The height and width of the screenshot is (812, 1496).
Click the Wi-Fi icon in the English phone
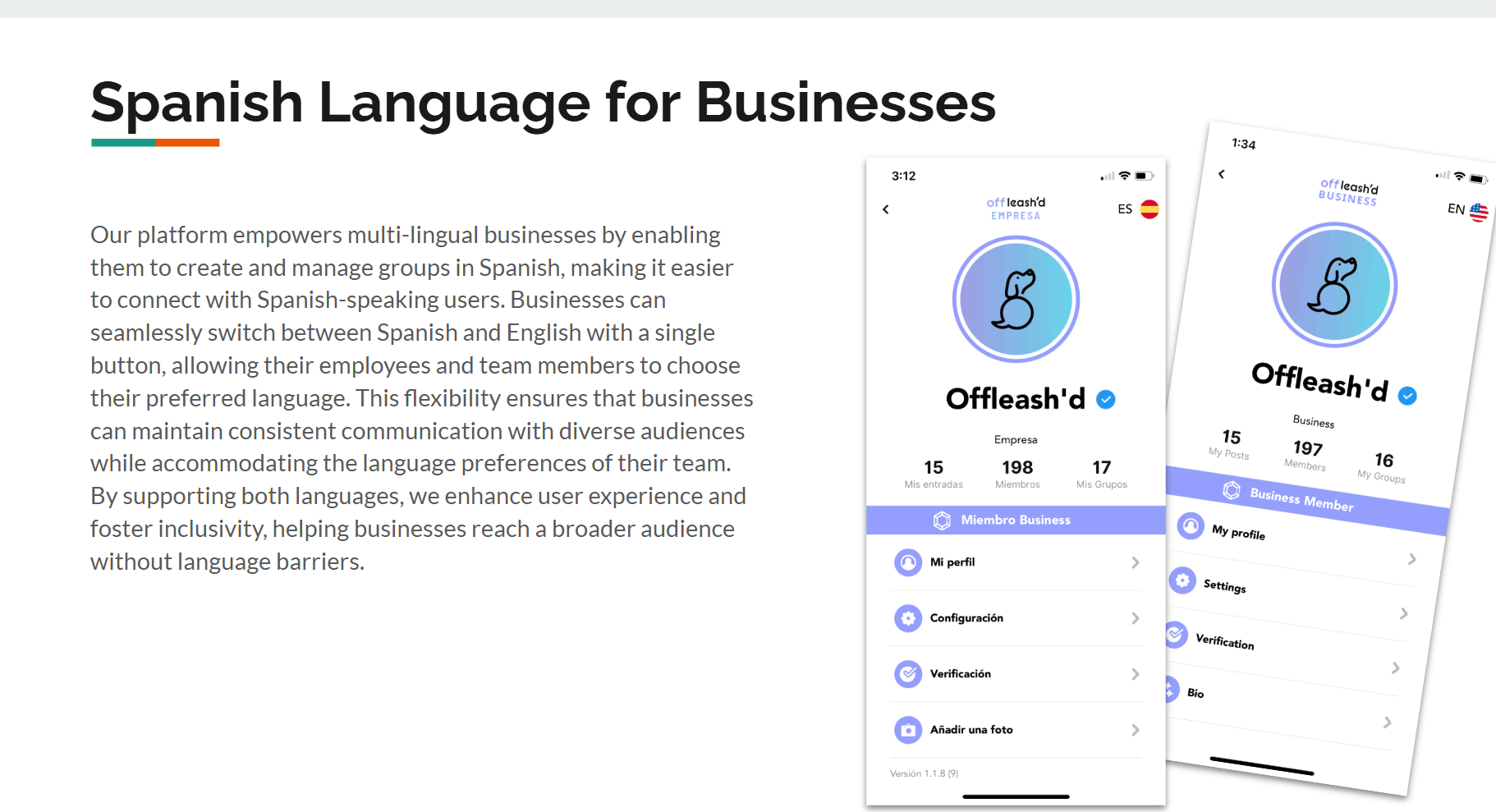(x=1459, y=176)
